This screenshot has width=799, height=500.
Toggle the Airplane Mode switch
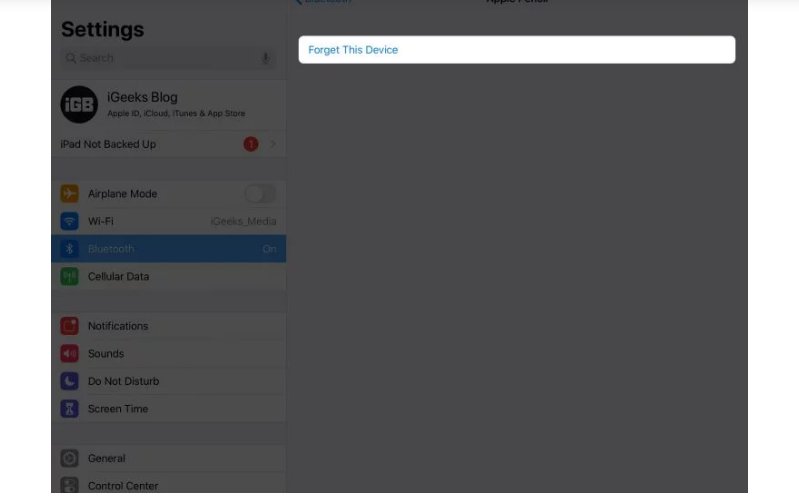(x=260, y=194)
